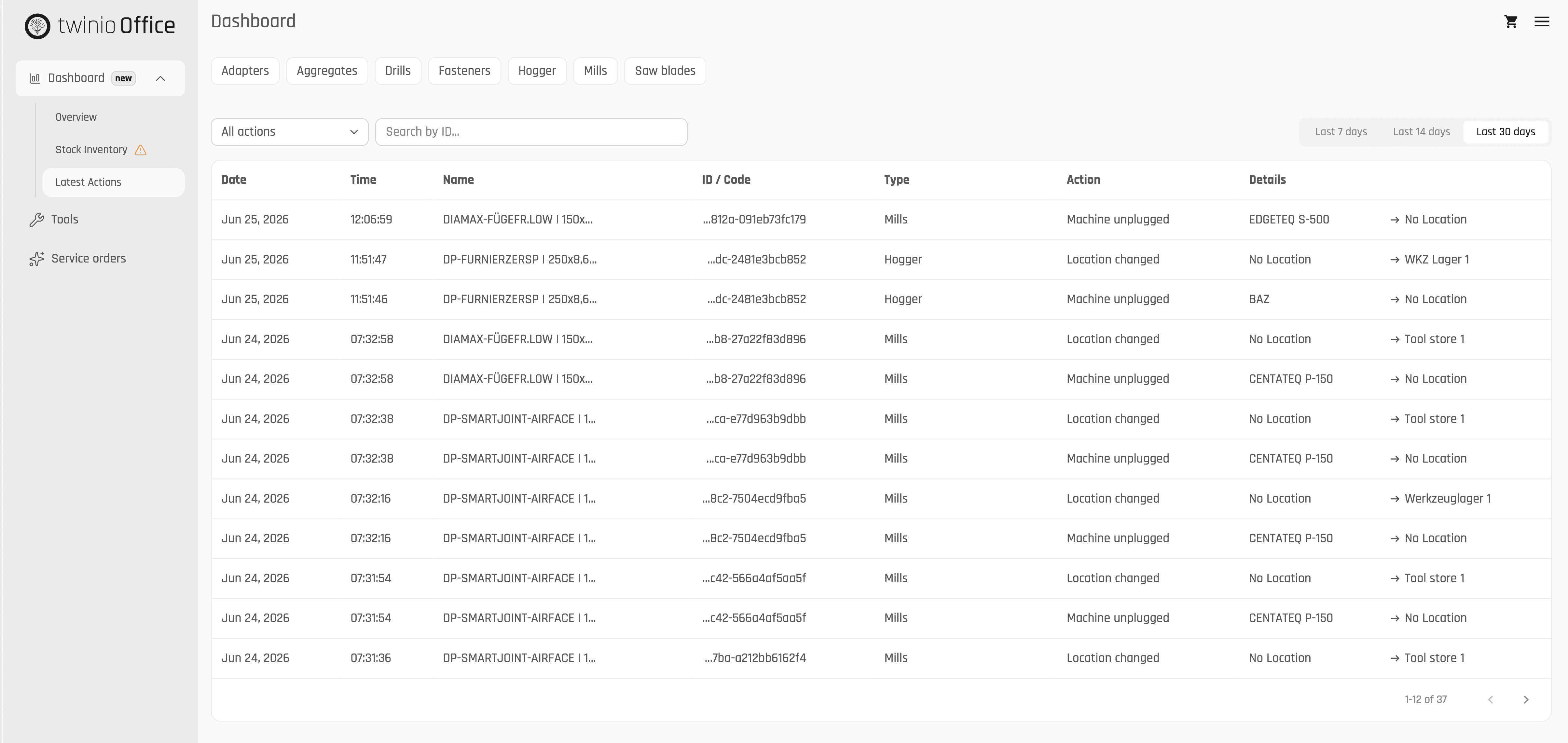Click the Time column header

pyautogui.click(x=364, y=180)
